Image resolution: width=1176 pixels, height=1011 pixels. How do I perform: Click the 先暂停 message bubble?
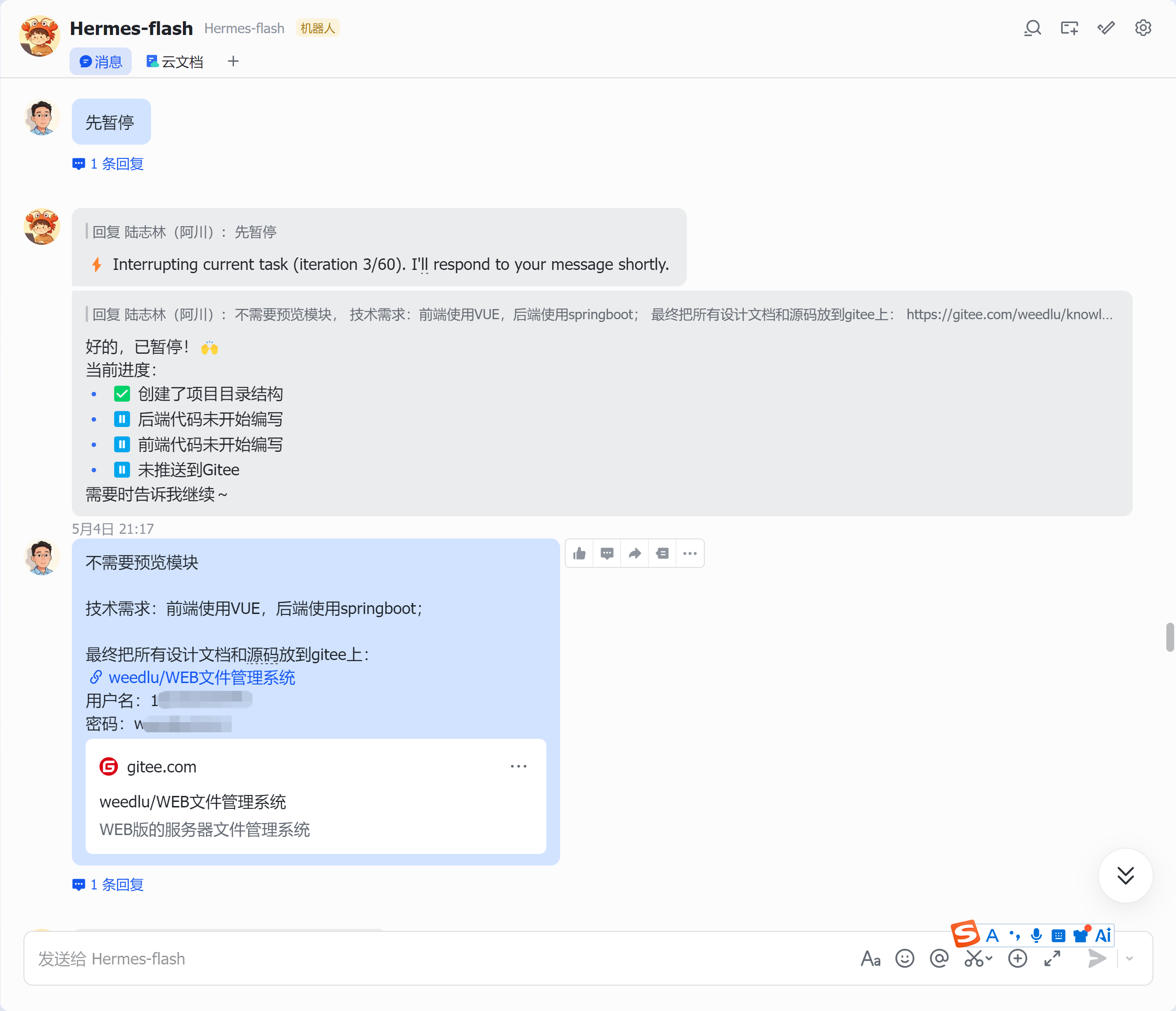pyautogui.click(x=111, y=122)
